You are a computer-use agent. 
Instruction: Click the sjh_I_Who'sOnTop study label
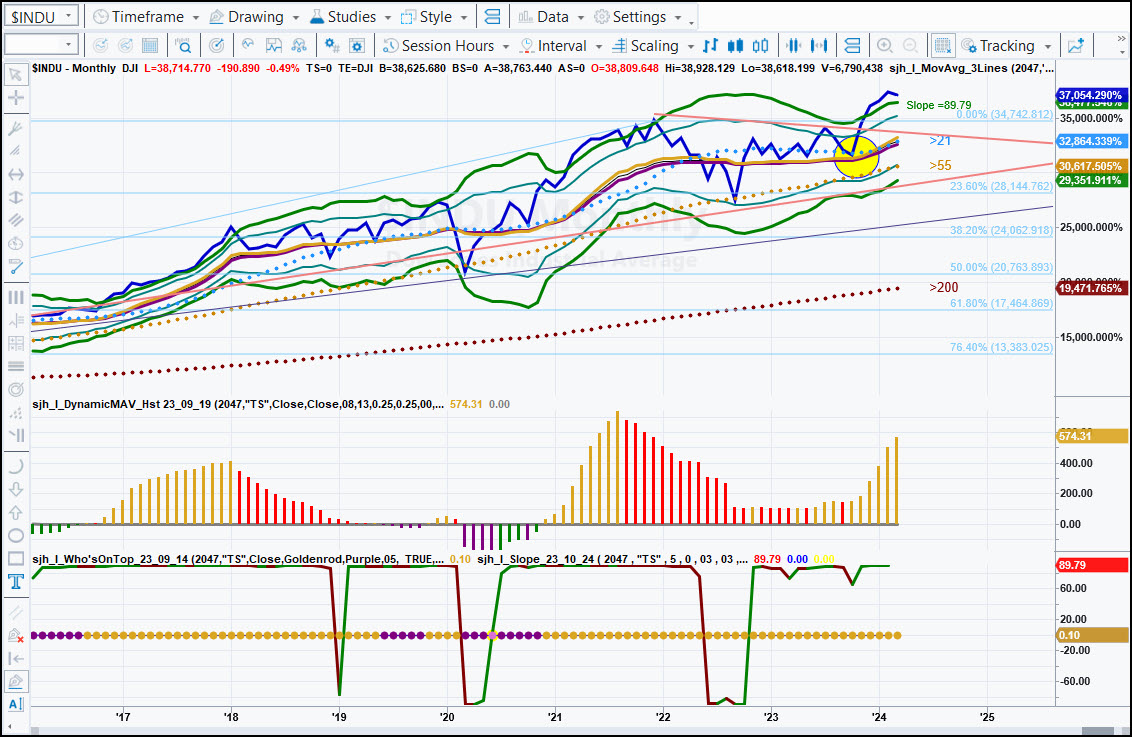pos(238,559)
